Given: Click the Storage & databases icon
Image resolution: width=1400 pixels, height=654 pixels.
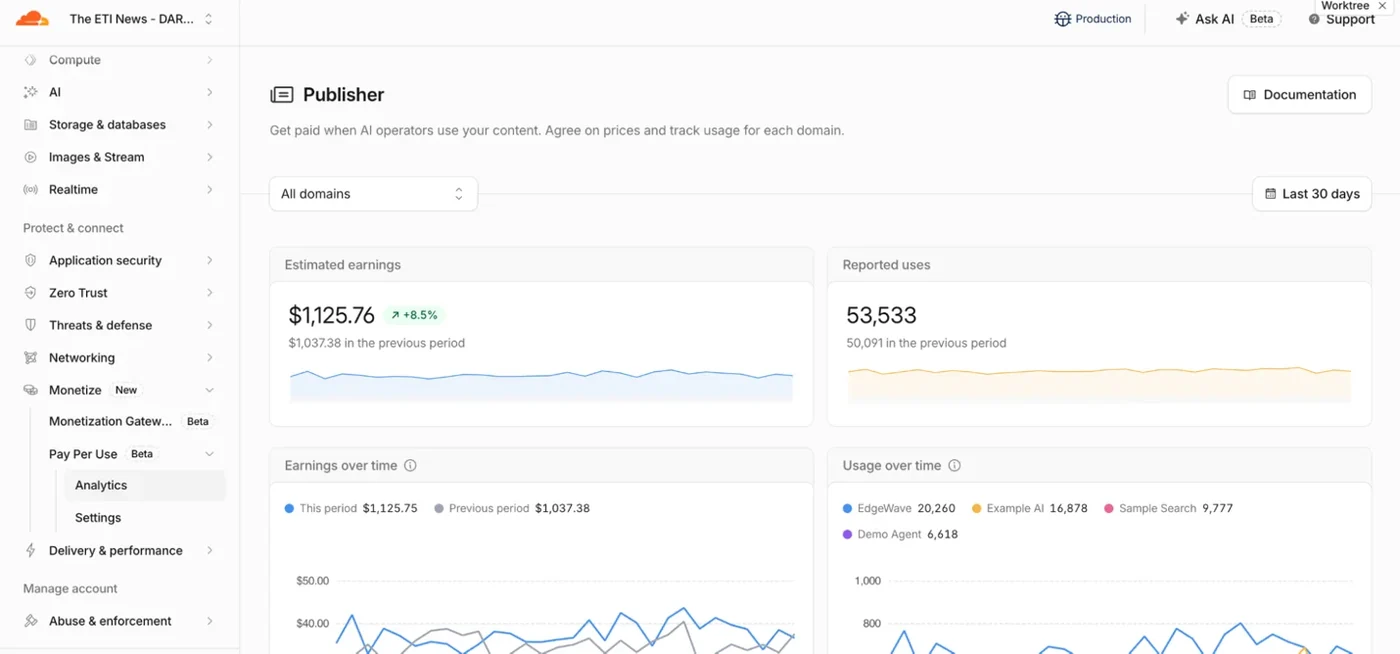Looking at the screenshot, I should 30,125.
